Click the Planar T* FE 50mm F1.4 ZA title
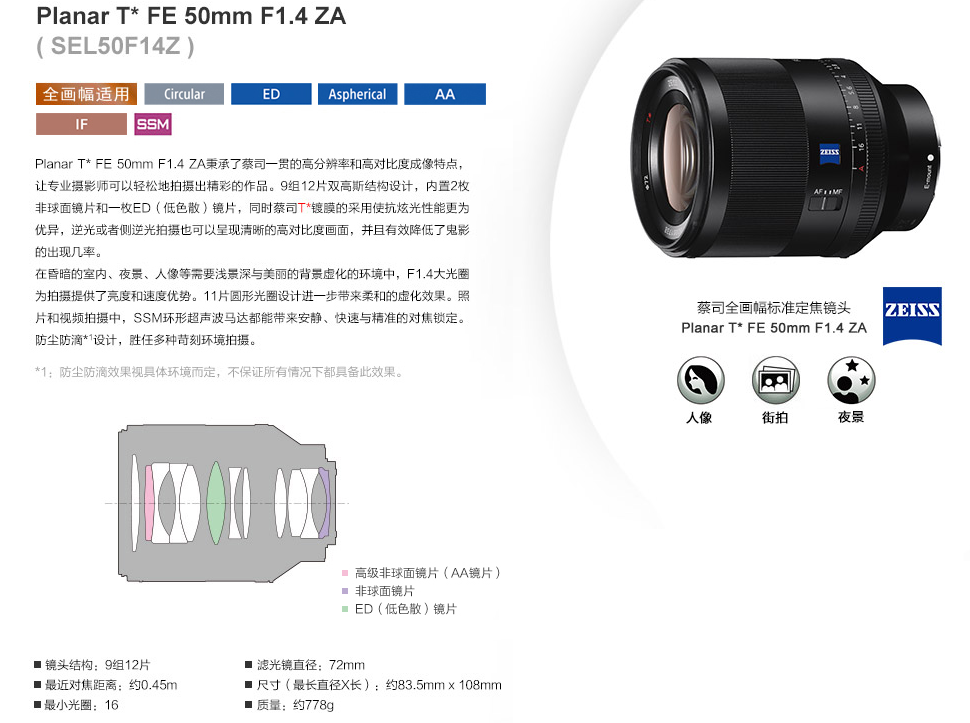Viewport: 970px width, 723px height. tap(191, 16)
